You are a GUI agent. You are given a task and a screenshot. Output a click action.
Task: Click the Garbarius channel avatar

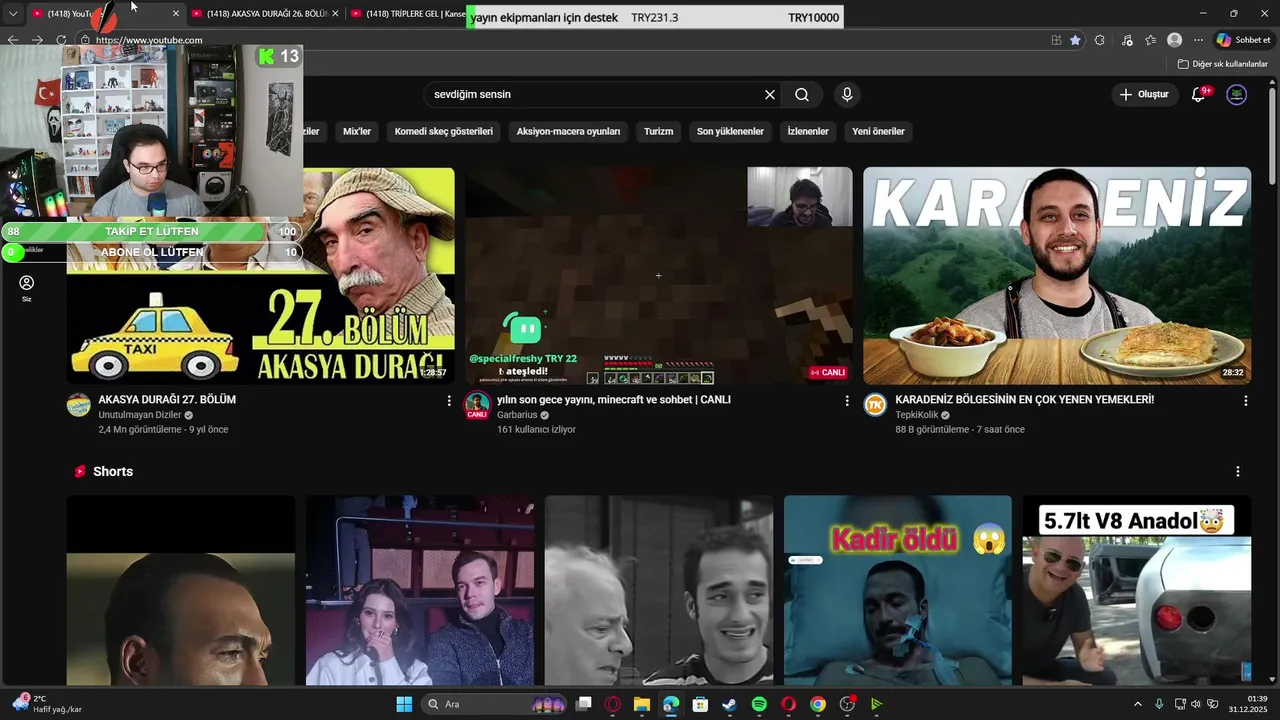[477, 405]
